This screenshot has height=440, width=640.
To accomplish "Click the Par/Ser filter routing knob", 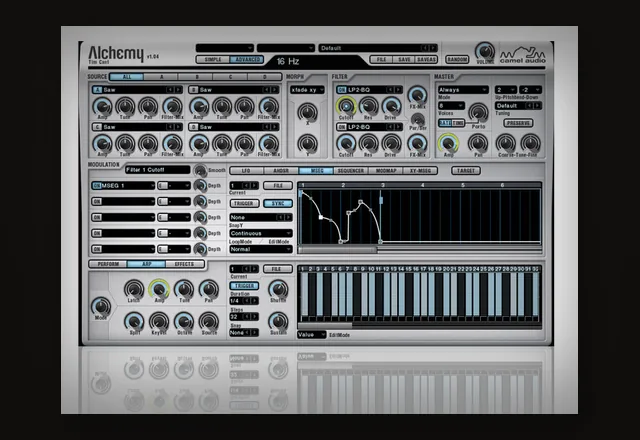I will pyautogui.click(x=417, y=119).
